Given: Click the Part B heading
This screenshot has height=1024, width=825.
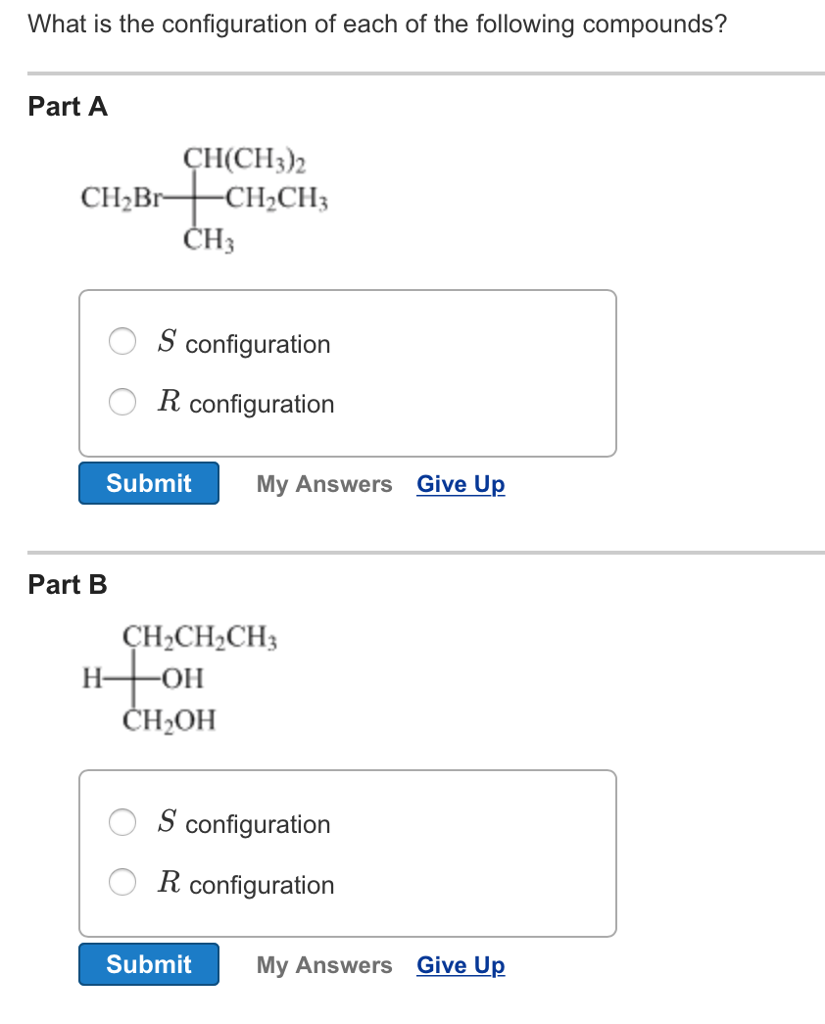Looking at the screenshot, I should click(x=67, y=585).
